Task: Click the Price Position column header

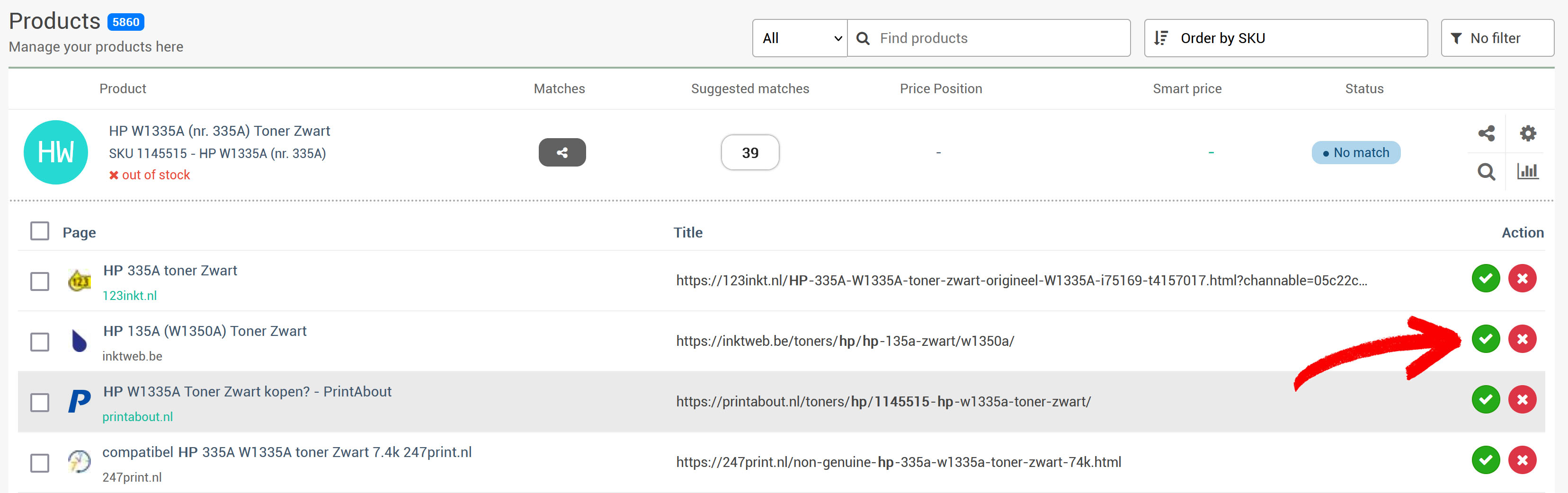Action: pyautogui.click(x=940, y=89)
